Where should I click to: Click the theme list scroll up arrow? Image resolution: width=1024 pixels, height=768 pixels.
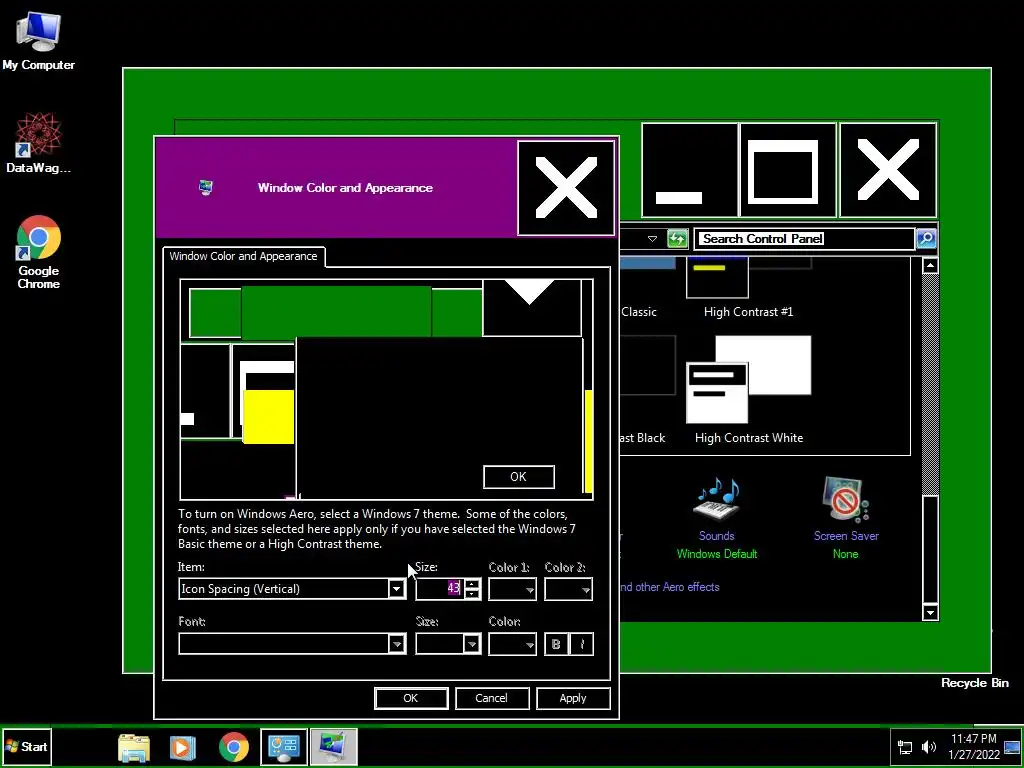point(930,265)
